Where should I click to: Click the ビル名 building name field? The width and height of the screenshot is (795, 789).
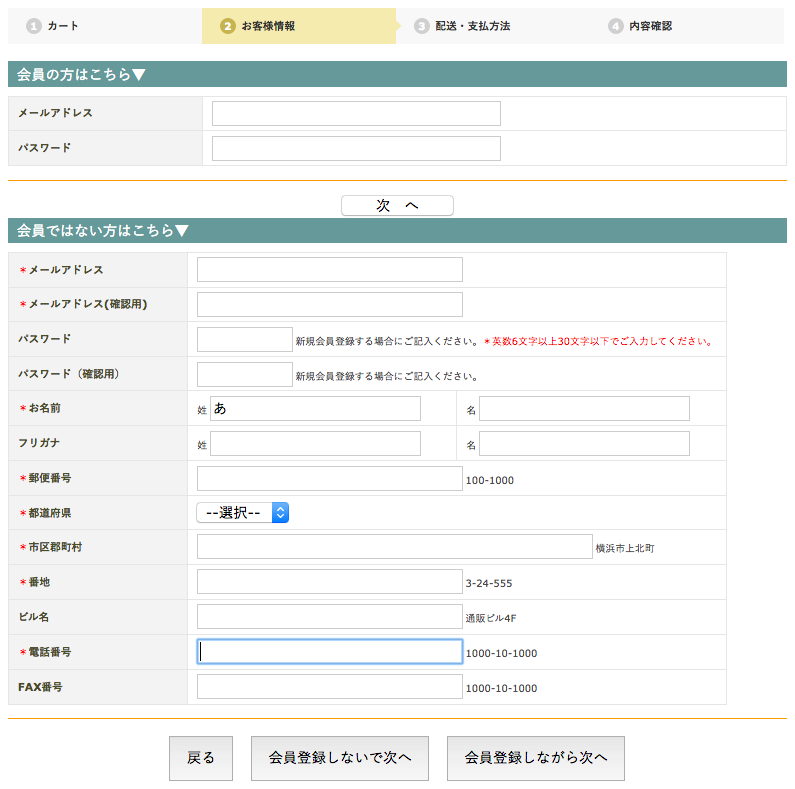(330, 617)
